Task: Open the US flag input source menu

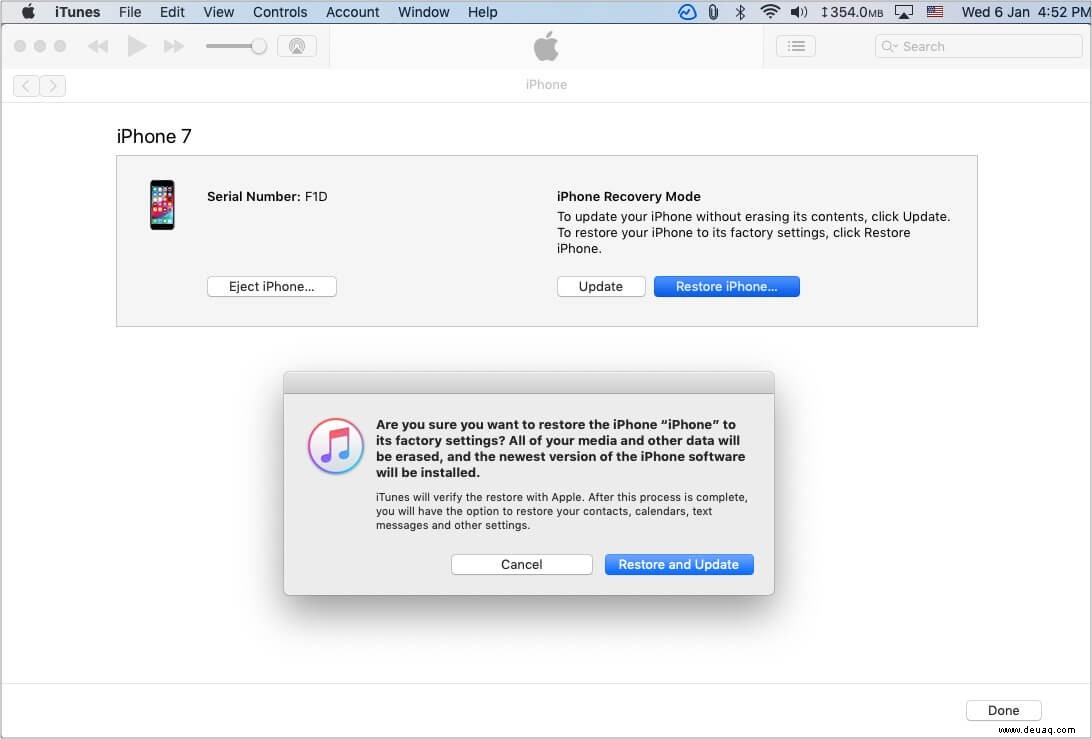Action: click(935, 12)
